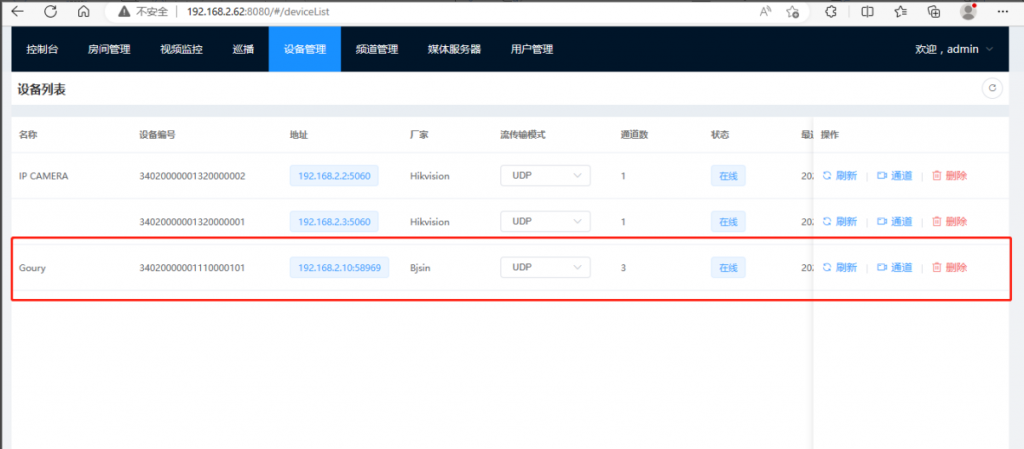Click 删除 for the Goury device

pos(949,267)
